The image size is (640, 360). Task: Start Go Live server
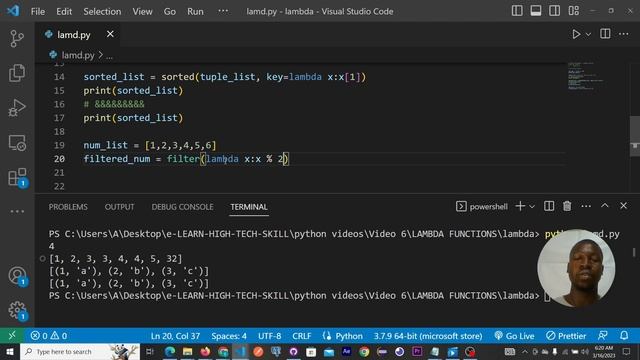coord(514,336)
